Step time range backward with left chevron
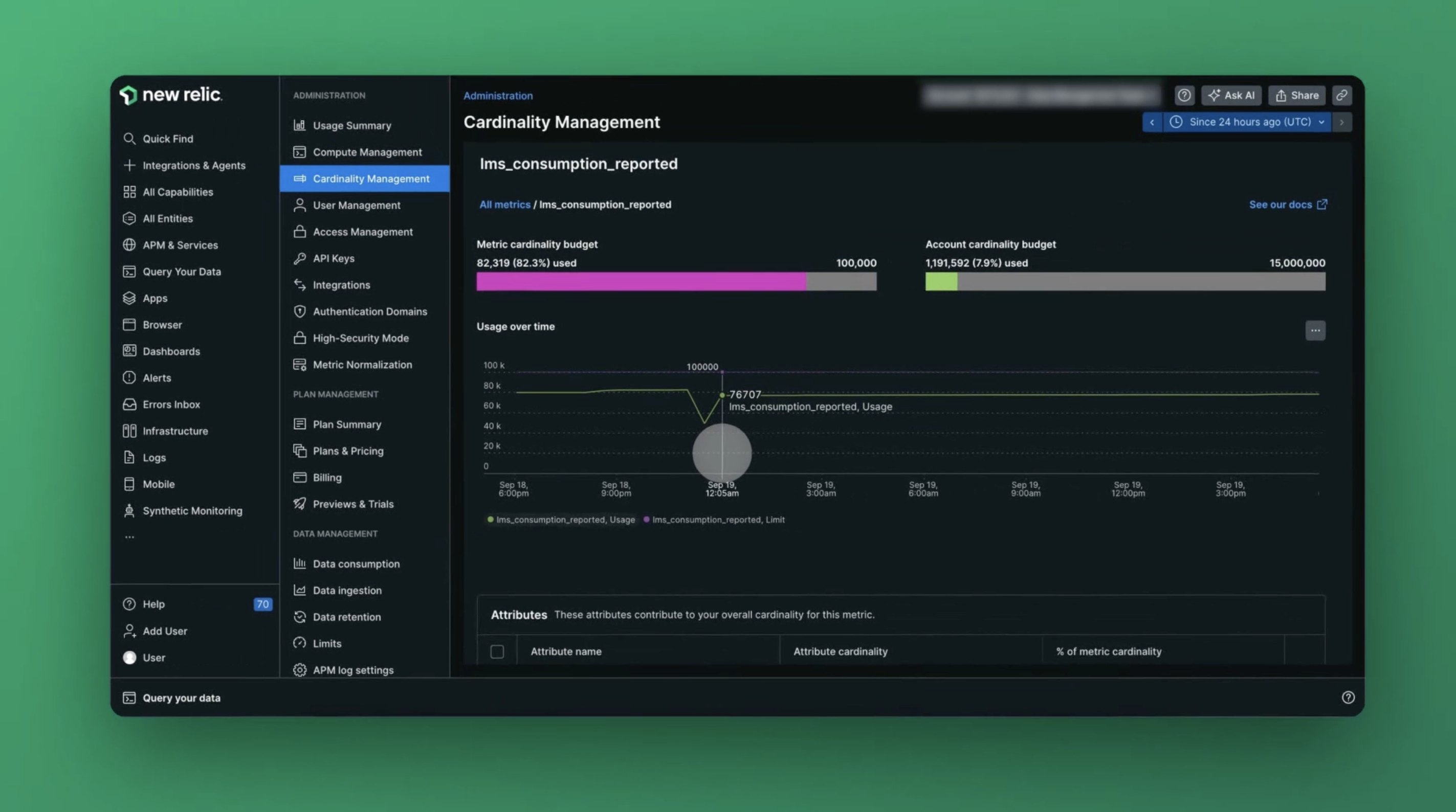The height and width of the screenshot is (812, 1456). coord(1152,122)
